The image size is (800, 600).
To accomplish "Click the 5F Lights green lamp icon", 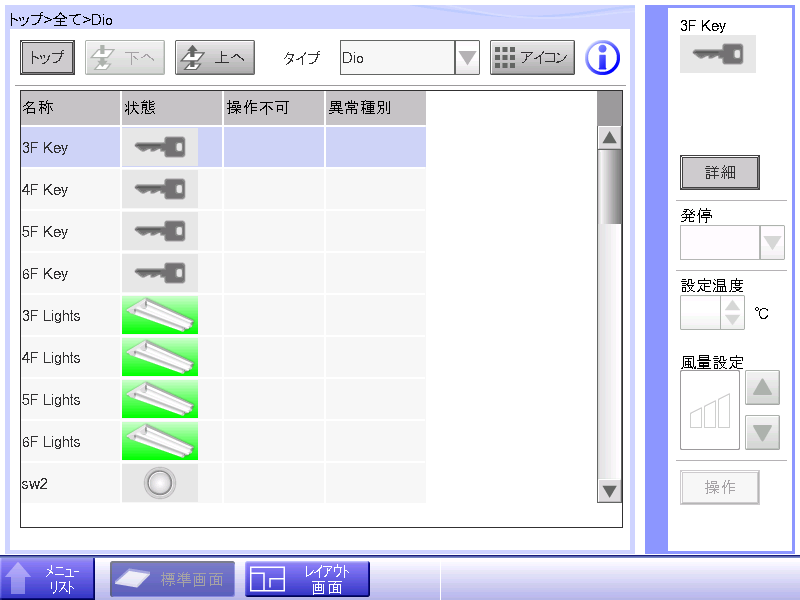I will point(160,399).
